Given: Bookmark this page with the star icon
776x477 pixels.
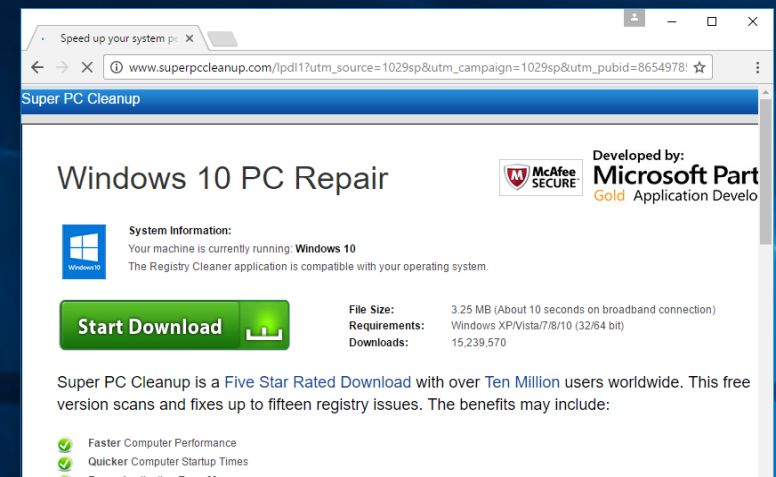Looking at the screenshot, I should (x=699, y=67).
